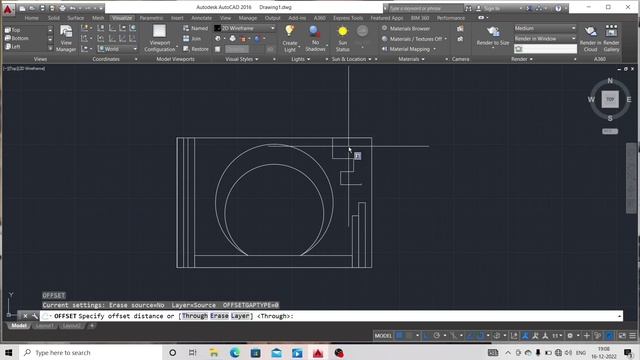Switch to the Express Tools ribbon tab
Viewport: 640px width, 360px height.
(348, 18)
